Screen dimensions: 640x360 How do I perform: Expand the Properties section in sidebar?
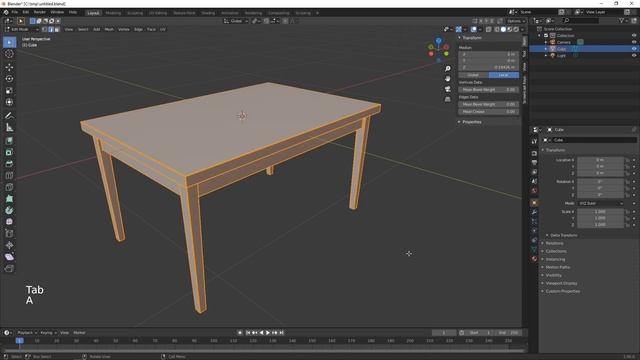[x=471, y=122]
